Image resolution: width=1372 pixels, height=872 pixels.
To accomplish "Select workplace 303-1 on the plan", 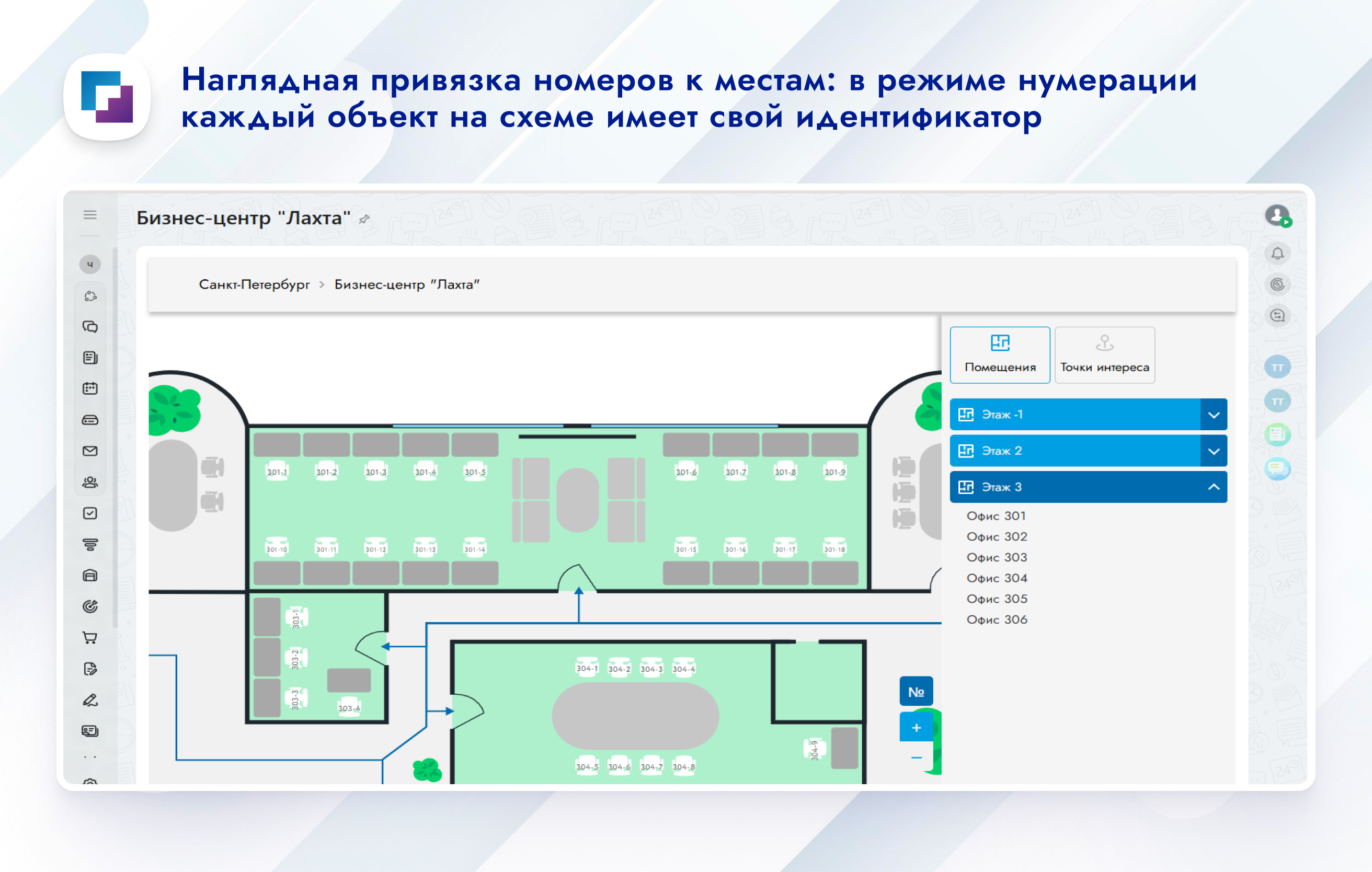I will (x=297, y=618).
